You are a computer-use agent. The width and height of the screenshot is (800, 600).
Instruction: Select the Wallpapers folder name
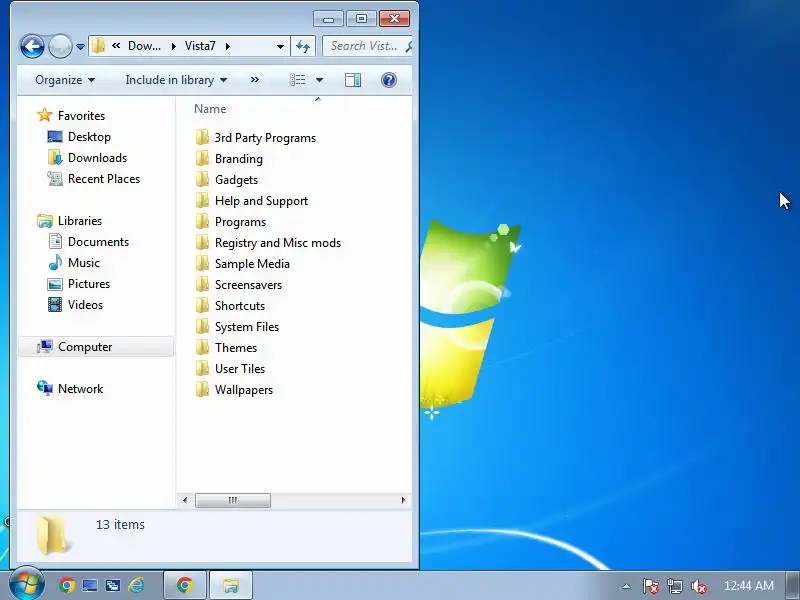click(x=244, y=390)
